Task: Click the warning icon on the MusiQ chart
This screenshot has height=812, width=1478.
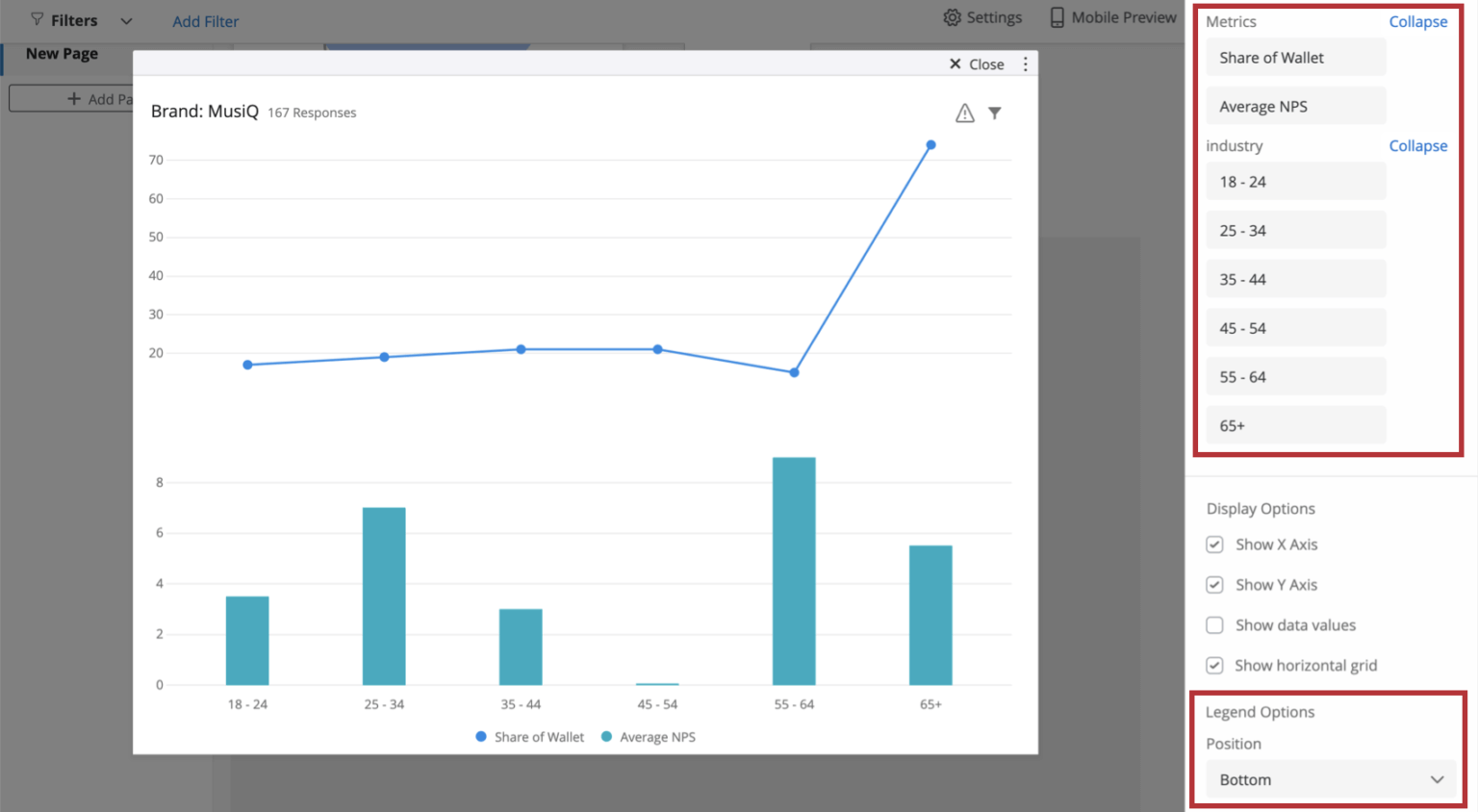Action: (965, 113)
